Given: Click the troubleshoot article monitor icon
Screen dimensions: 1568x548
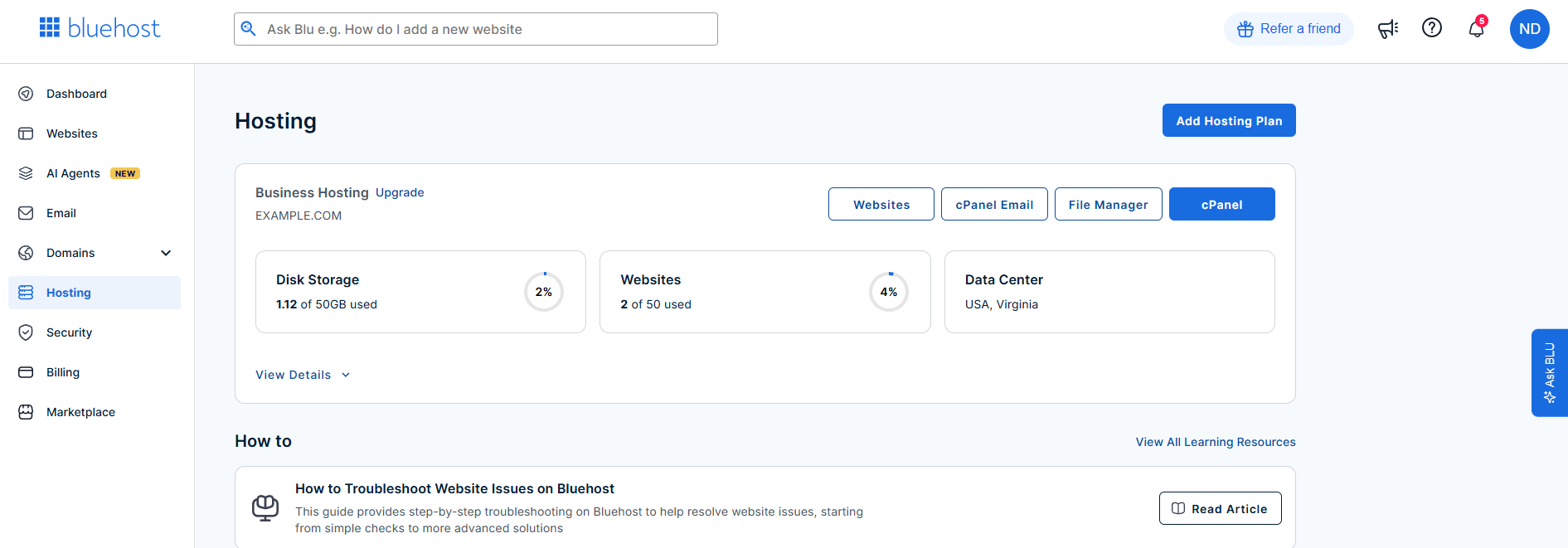Looking at the screenshot, I should tap(265, 507).
